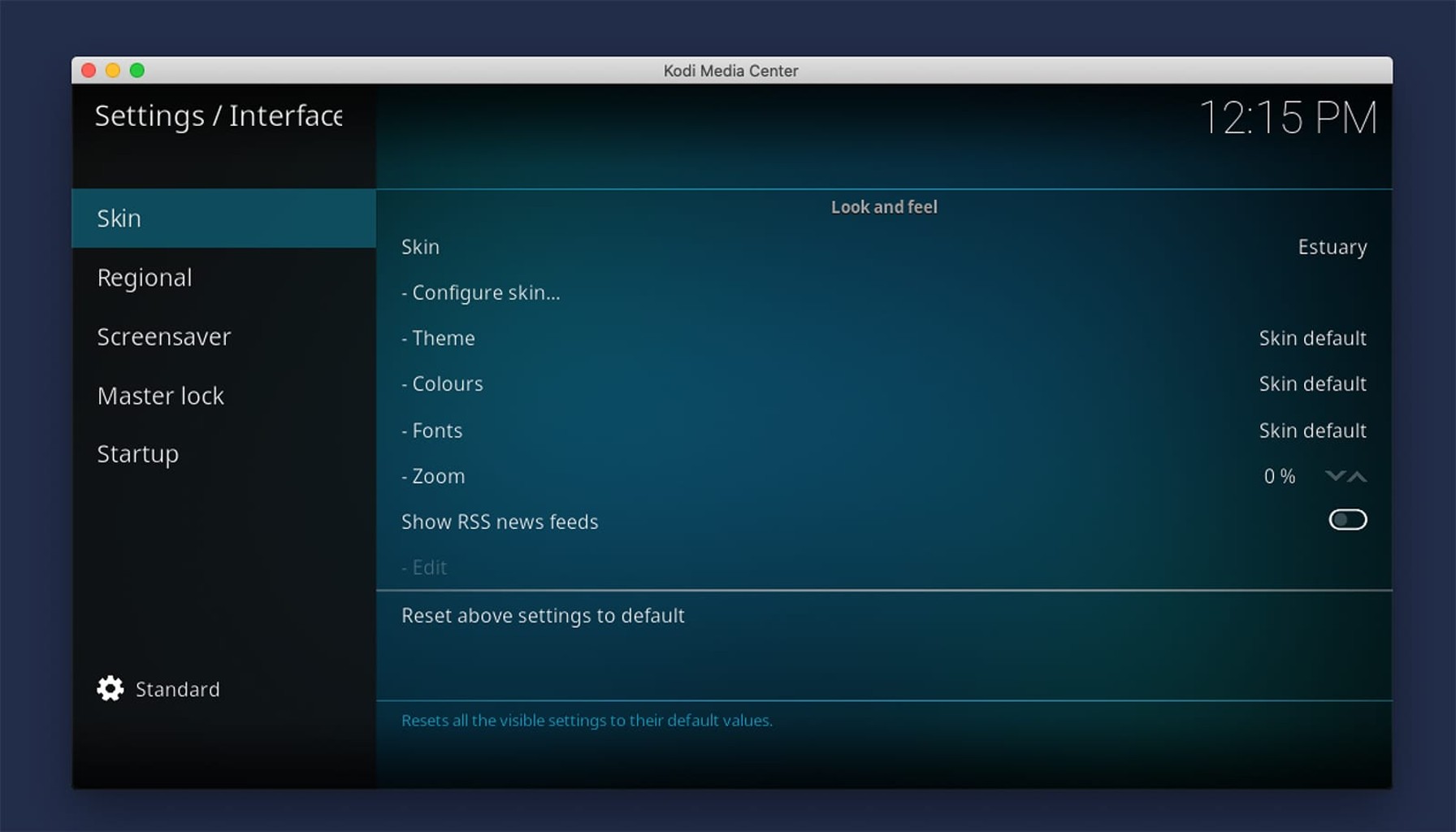Click the Fonts 'Skin default' value
Screen dimensions: 1456x832
click(1313, 430)
